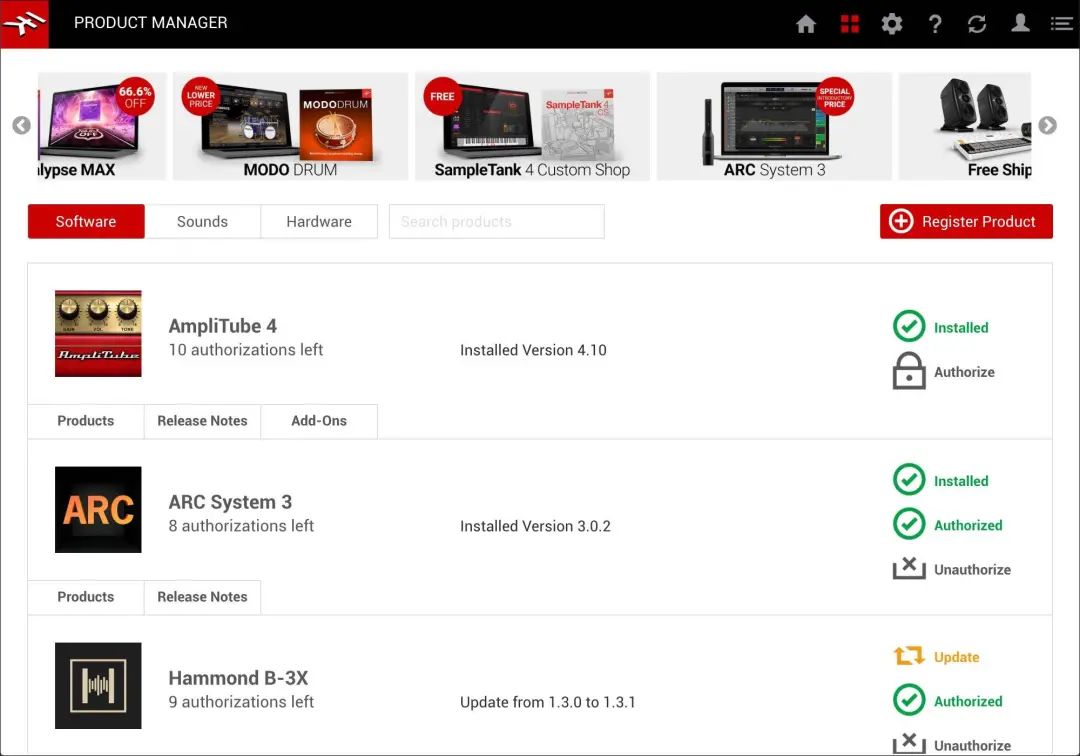Screen dimensions: 1080x756
Task: Refresh product list with the sync icon
Action: tap(977, 24)
